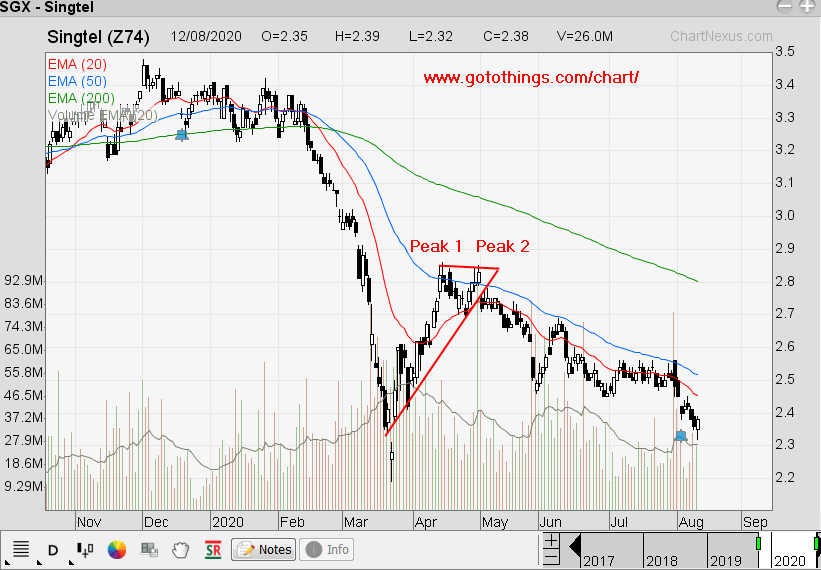The height and width of the screenshot is (570, 821).
Task: Click the Volume EMA(20) legend label
Action: tap(103, 115)
